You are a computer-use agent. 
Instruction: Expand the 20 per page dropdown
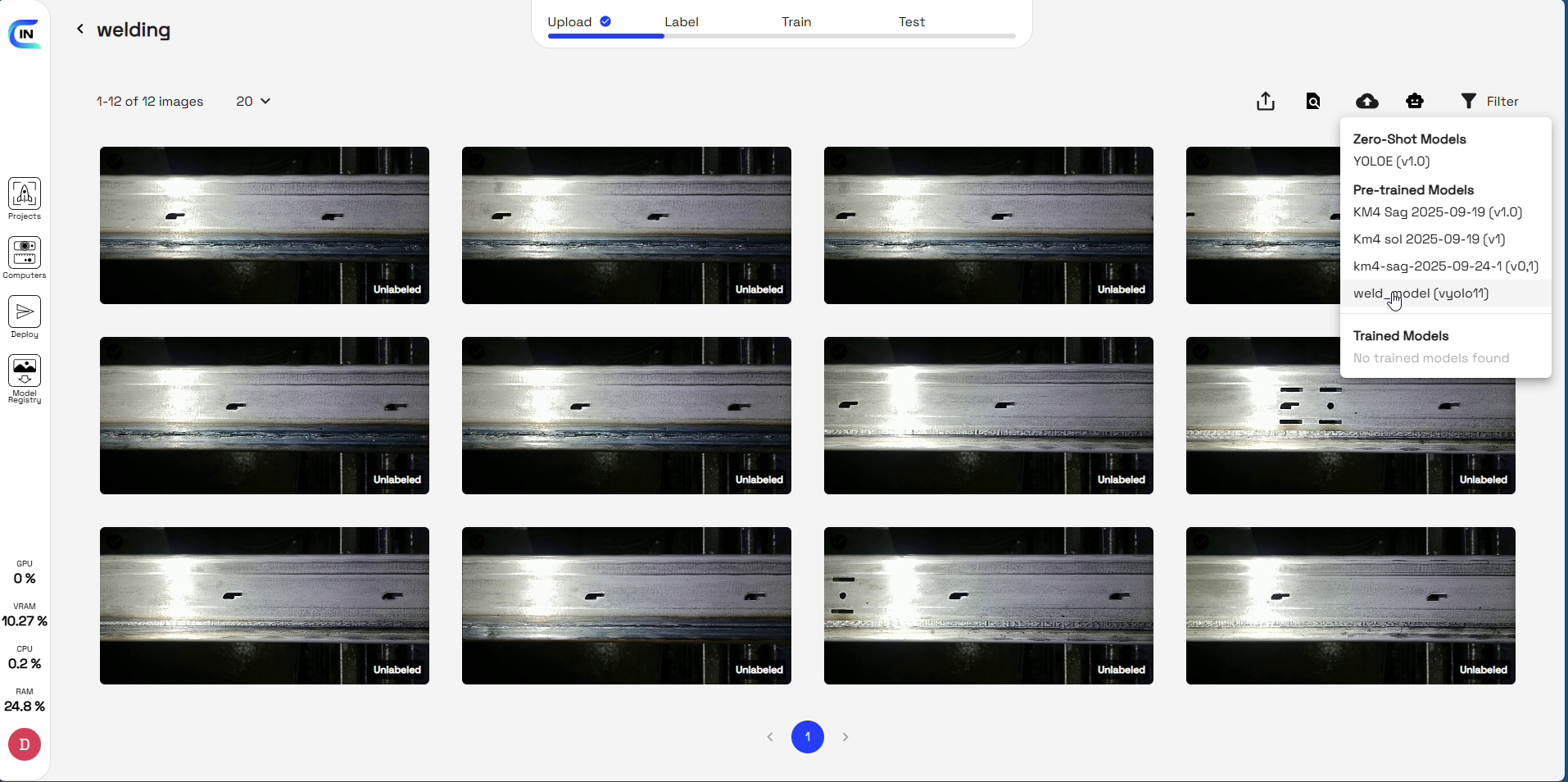253,102
